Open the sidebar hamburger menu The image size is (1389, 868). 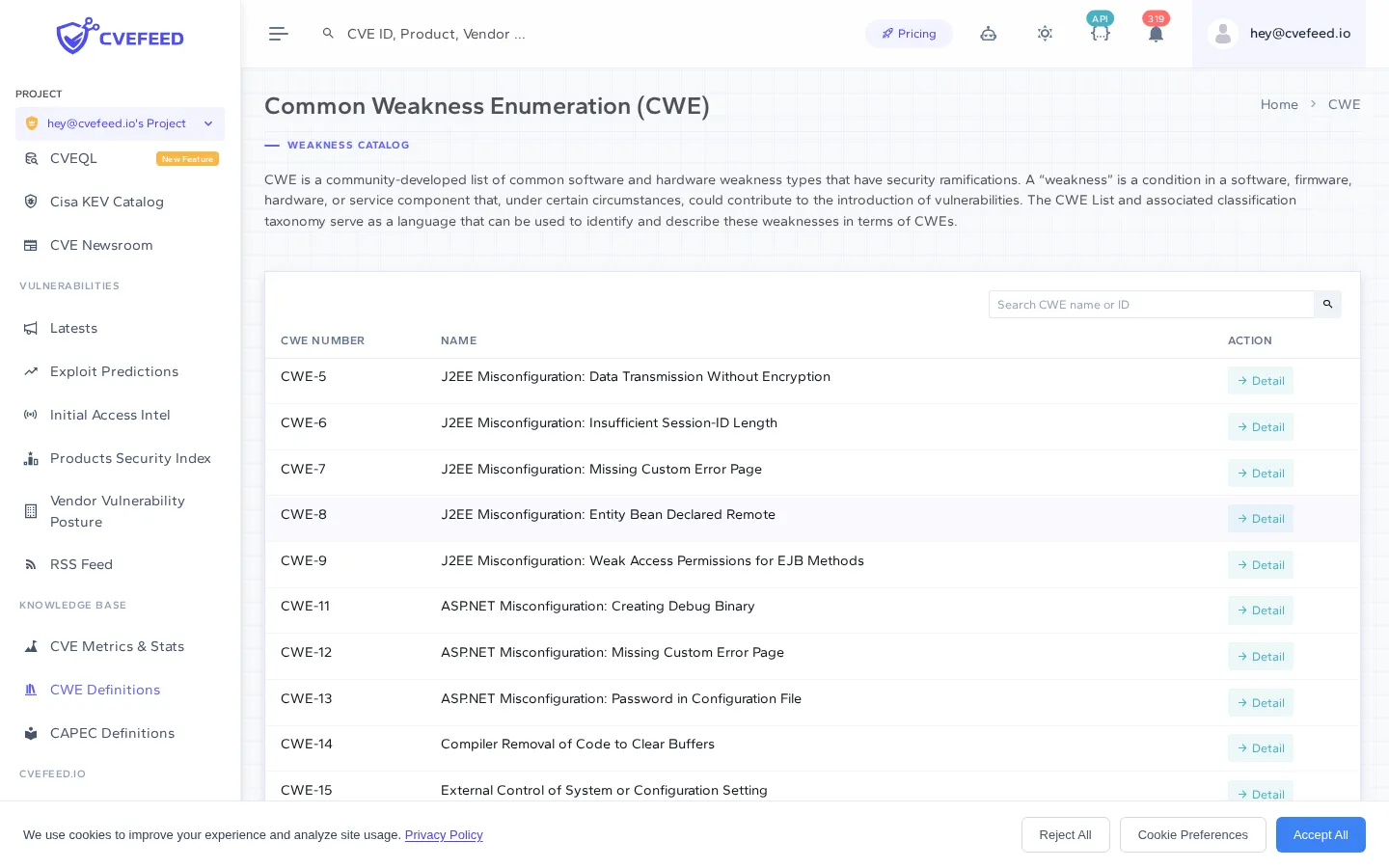279,34
